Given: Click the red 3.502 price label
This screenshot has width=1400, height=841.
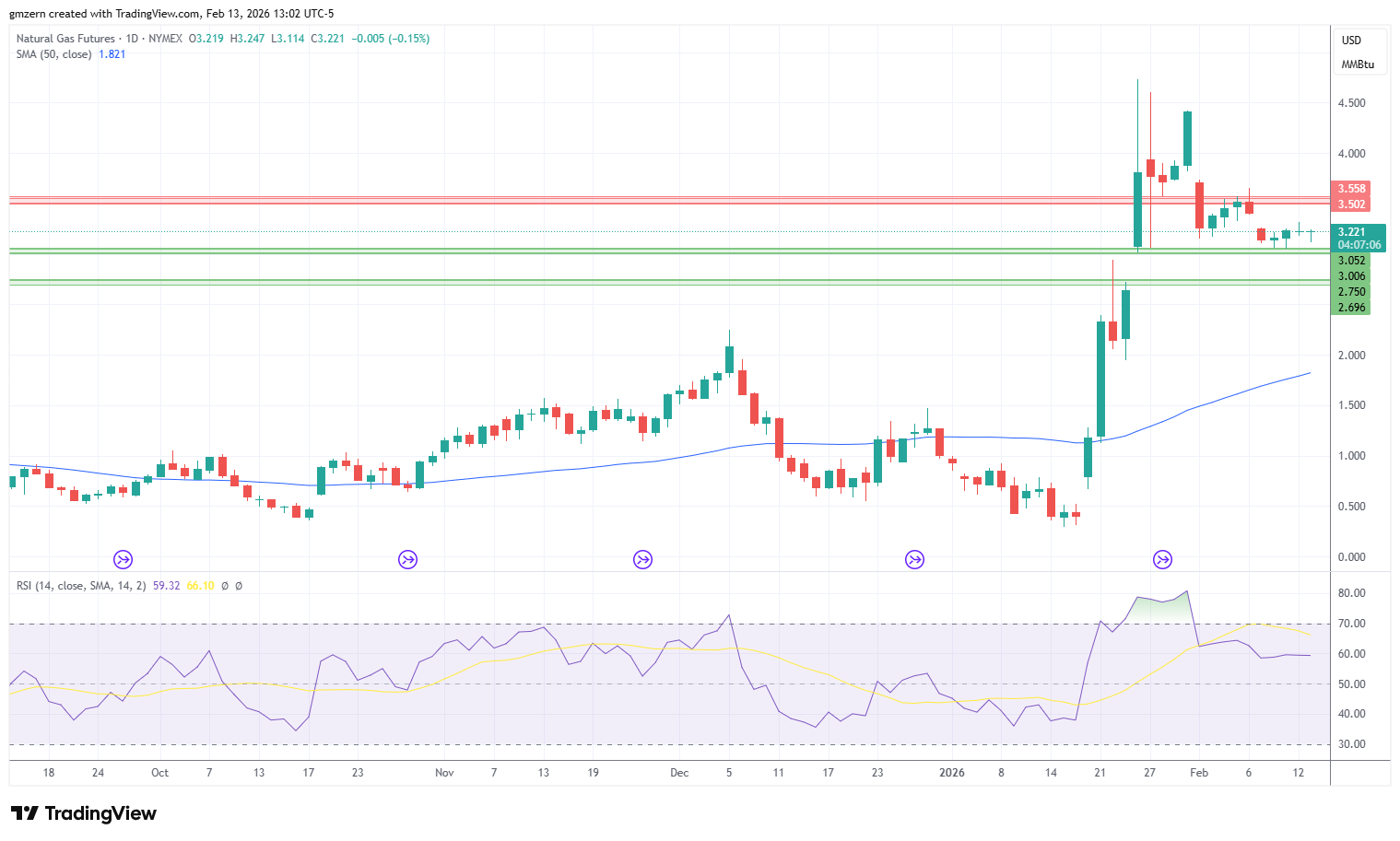Looking at the screenshot, I should click(1351, 204).
